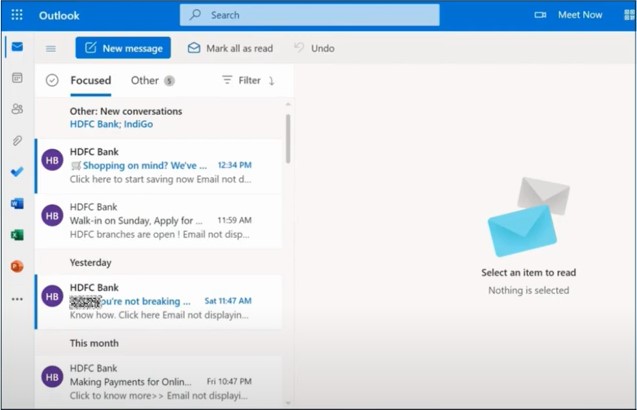Click the Sat 11:47 AM timestamp
This screenshot has height=410, width=637.
(x=228, y=301)
